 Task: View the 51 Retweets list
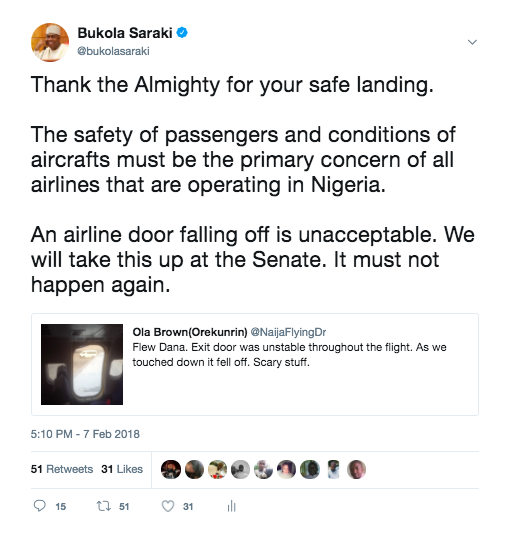click(62, 469)
